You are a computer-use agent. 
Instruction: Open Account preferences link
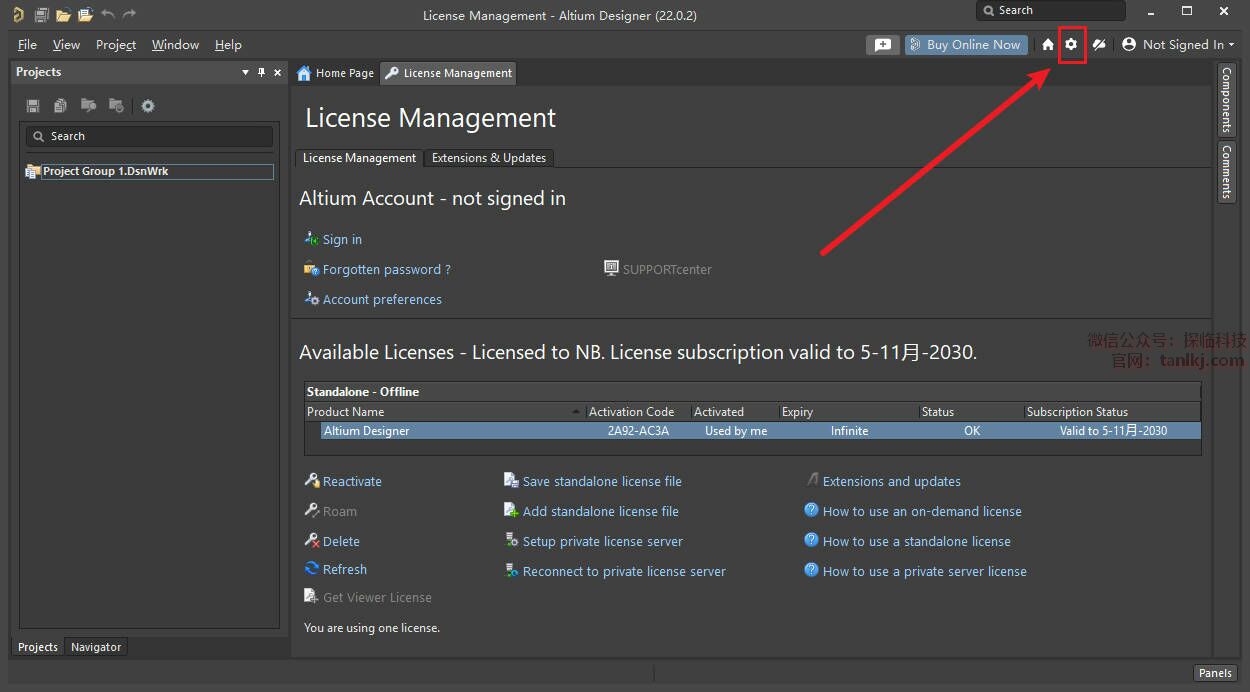tap(382, 299)
